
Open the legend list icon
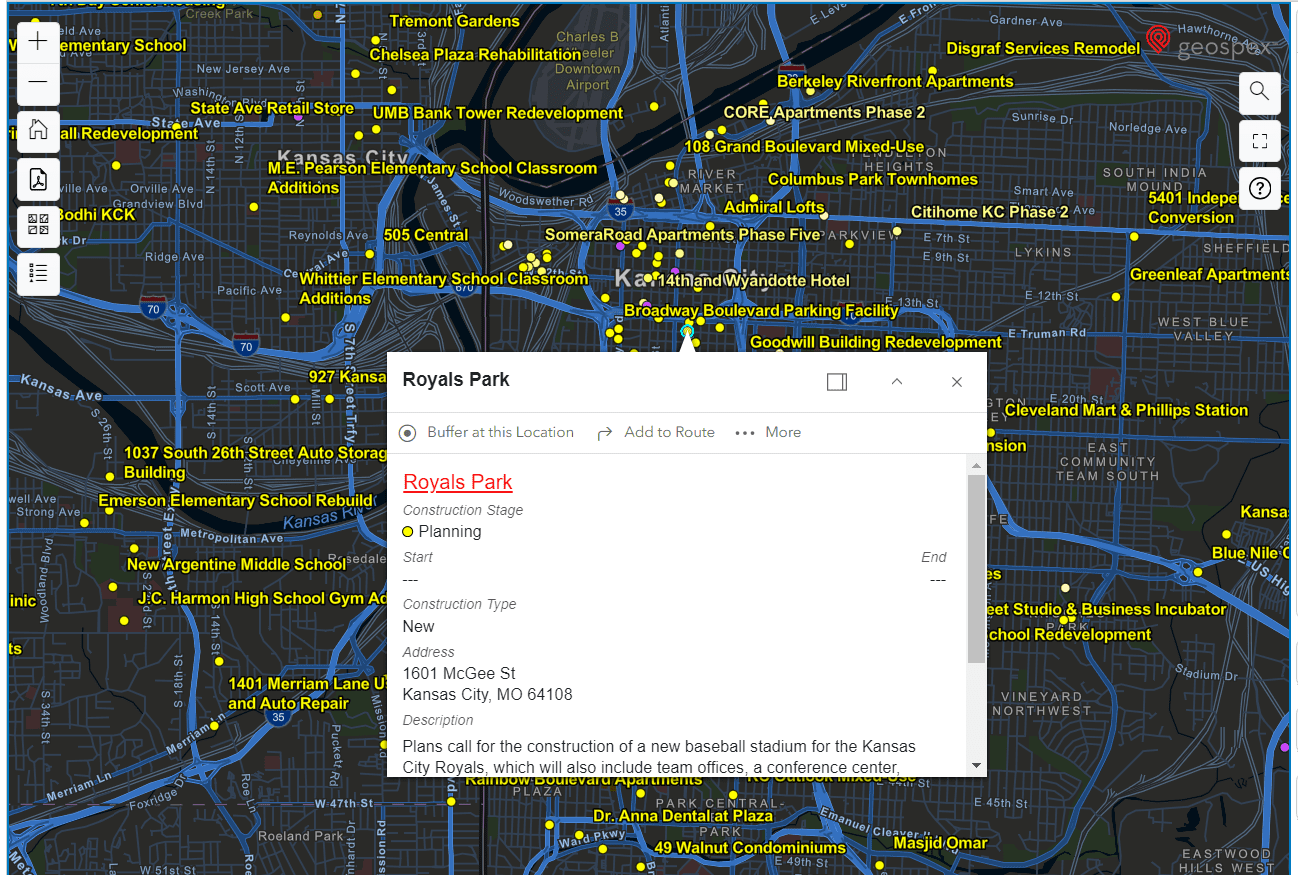(x=38, y=274)
